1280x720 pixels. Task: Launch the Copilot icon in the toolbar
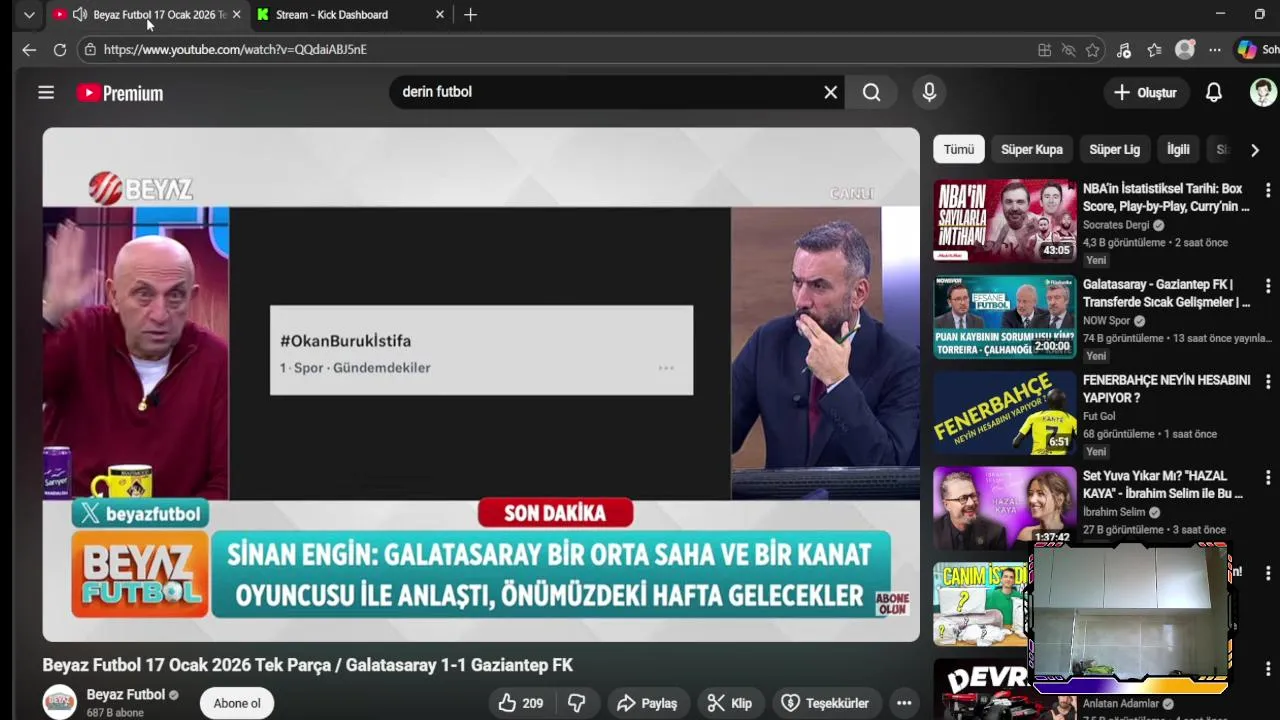(x=1246, y=49)
